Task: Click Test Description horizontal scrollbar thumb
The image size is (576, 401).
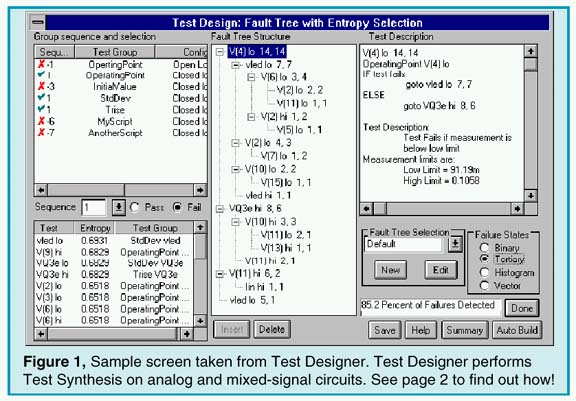Action: coord(380,209)
